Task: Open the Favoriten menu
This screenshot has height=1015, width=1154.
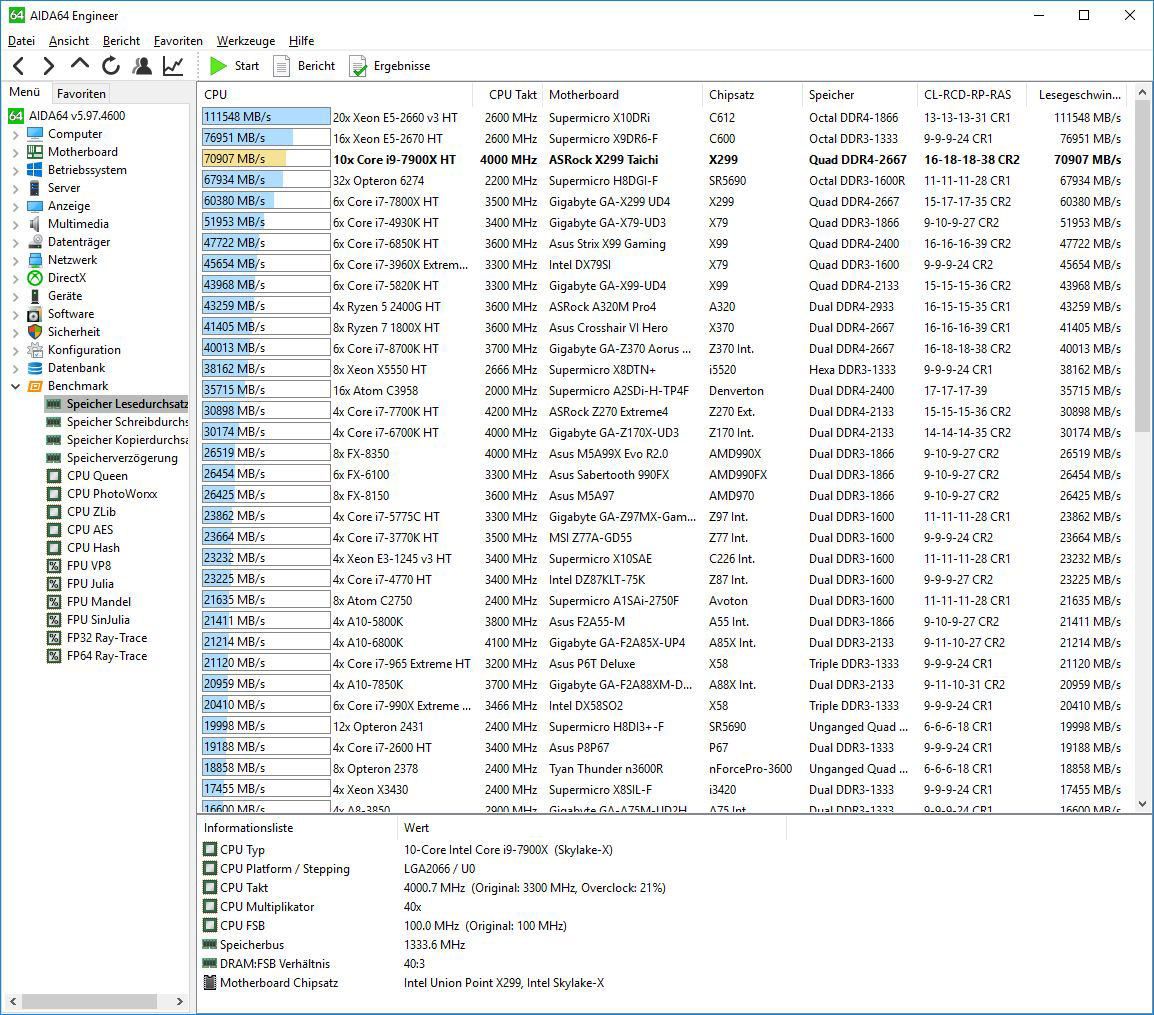Action: click(x=178, y=41)
